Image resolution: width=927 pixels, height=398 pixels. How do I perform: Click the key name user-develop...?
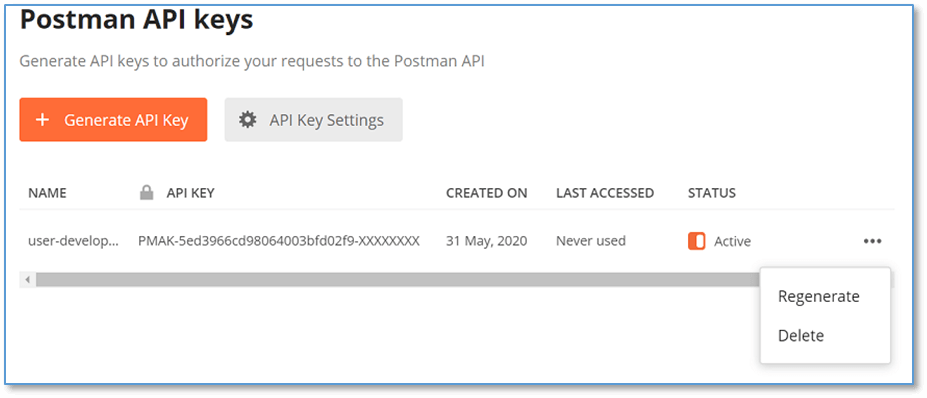(x=74, y=241)
